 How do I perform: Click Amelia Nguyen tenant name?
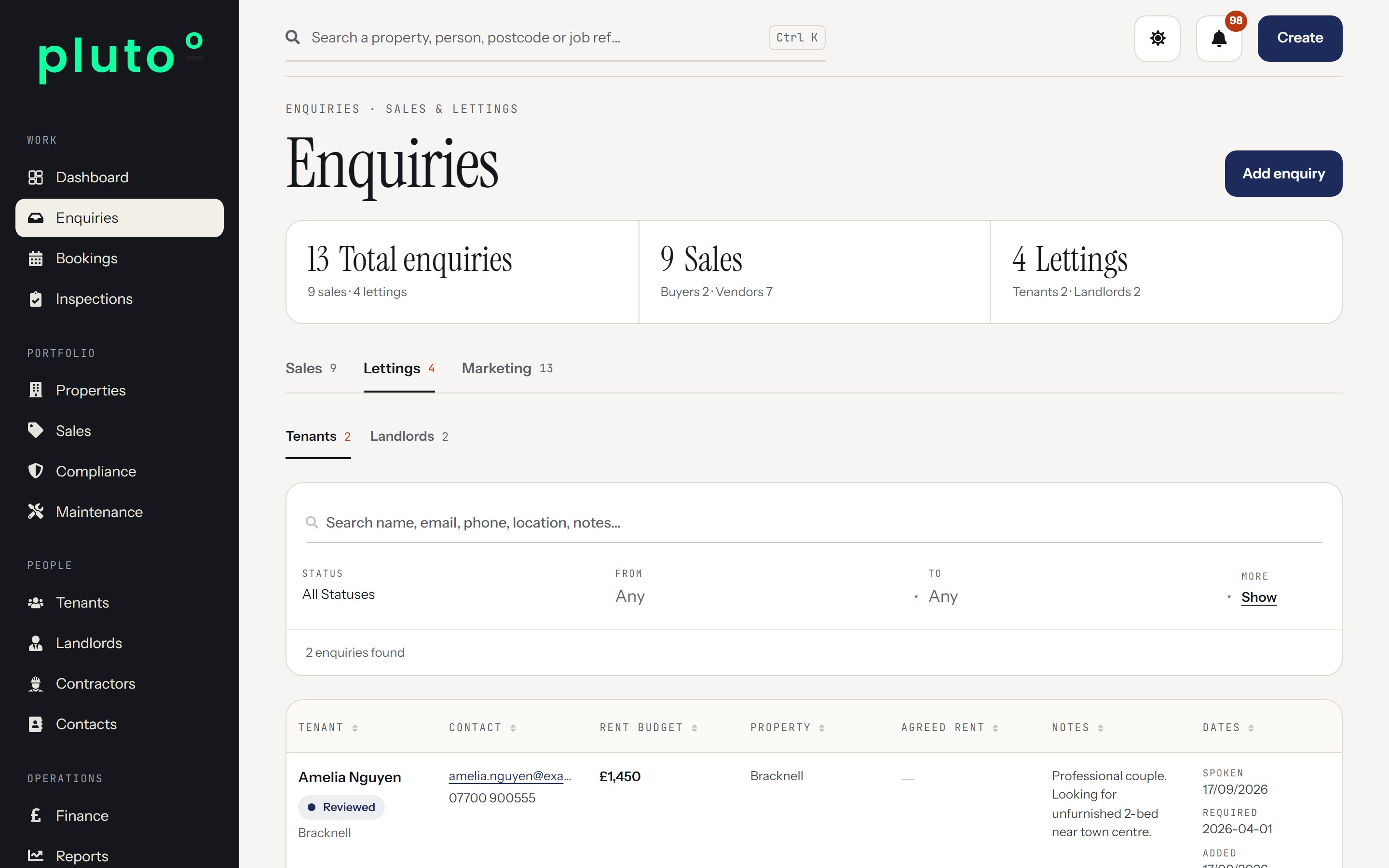click(x=350, y=777)
